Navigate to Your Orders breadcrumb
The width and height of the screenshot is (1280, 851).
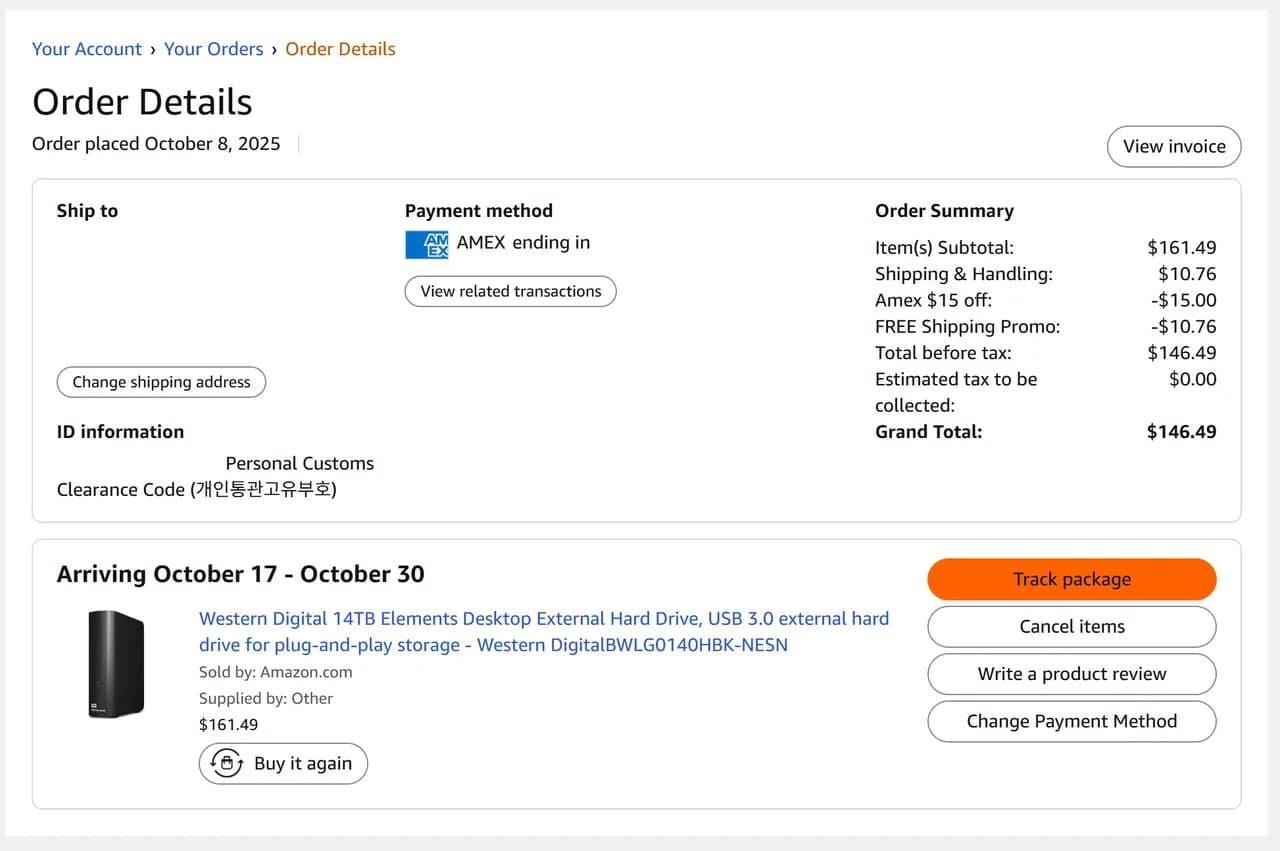[214, 49]
